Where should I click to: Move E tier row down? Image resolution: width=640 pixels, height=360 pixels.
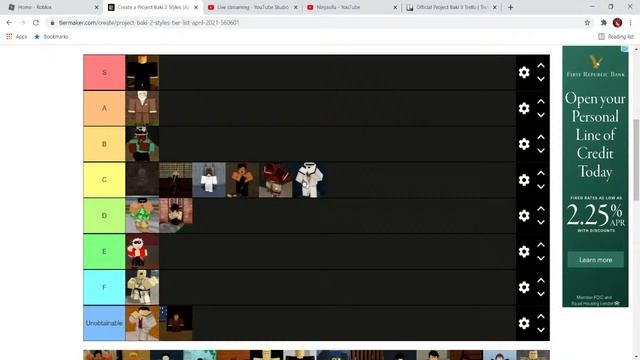pyautogui.click(x=541, y=258)
